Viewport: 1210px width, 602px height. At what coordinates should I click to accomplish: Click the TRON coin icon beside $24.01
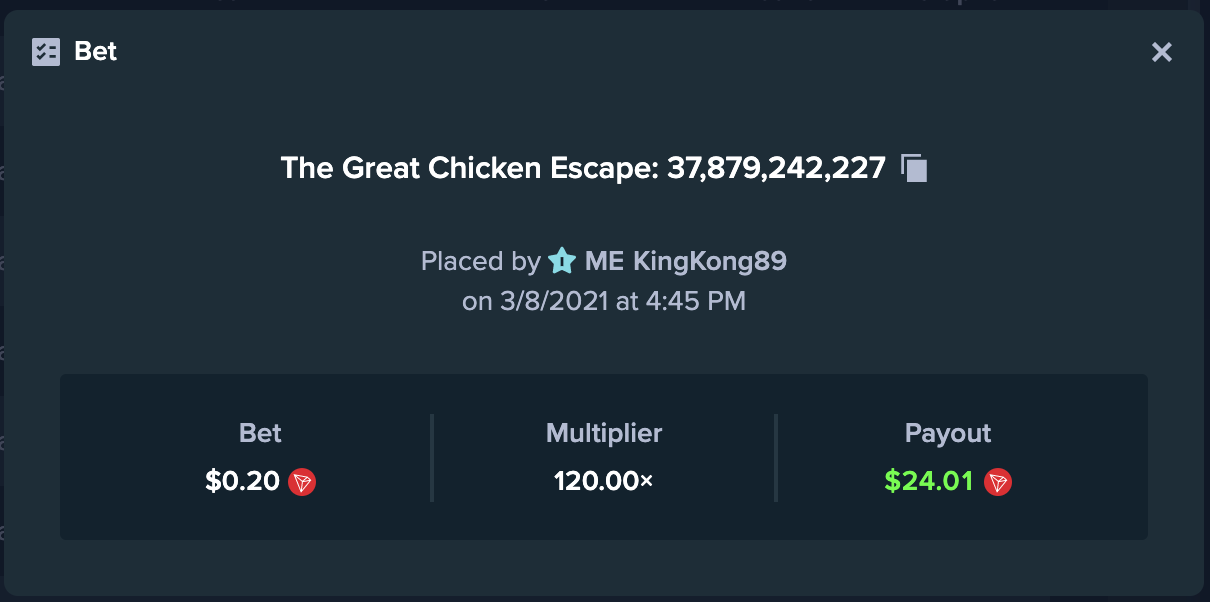click(x=998, y=482)
